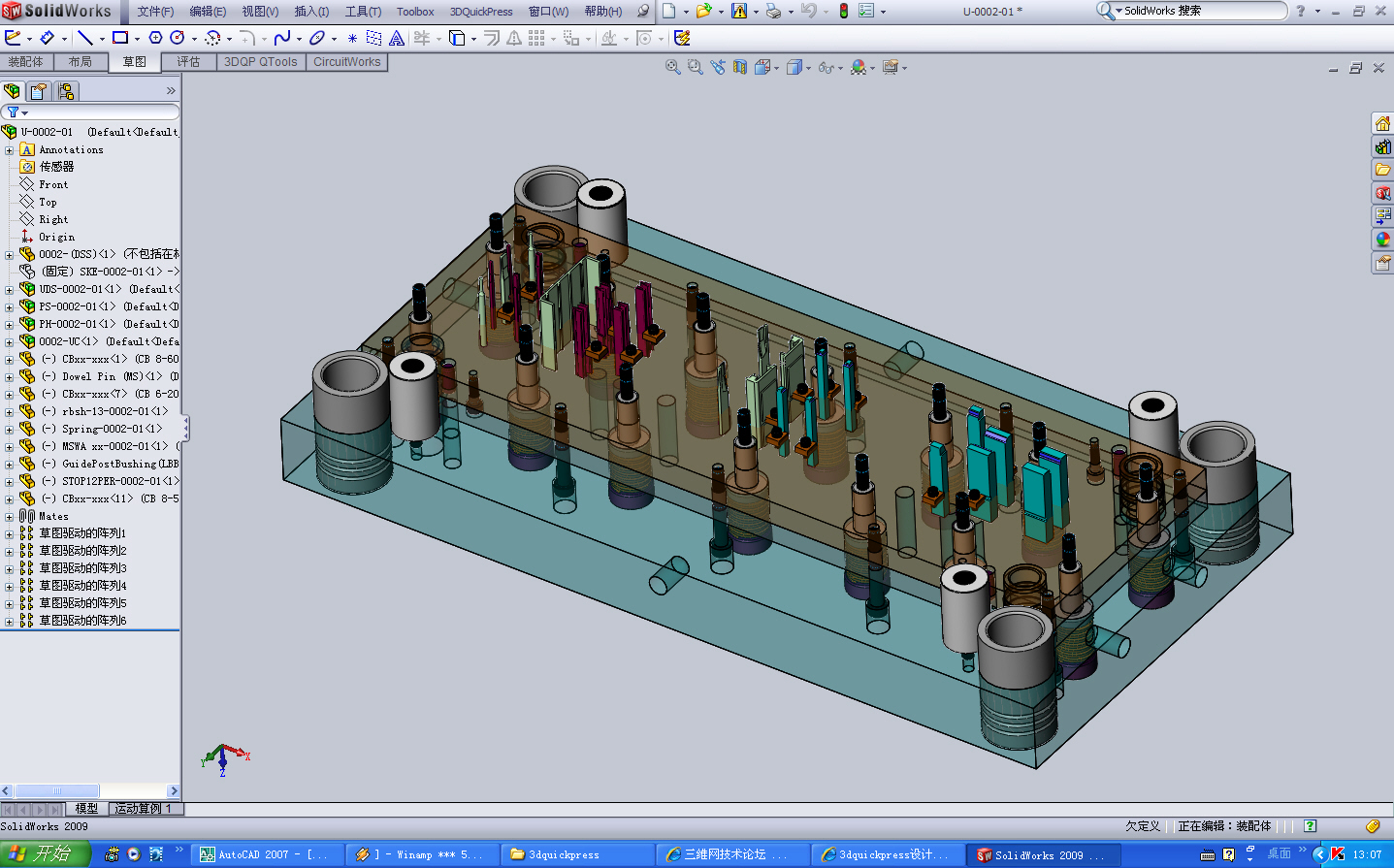The width and height of the screenshot is (1394, 868).
Task: Open the 插入(I) menu
Action: tap(311, 12)
